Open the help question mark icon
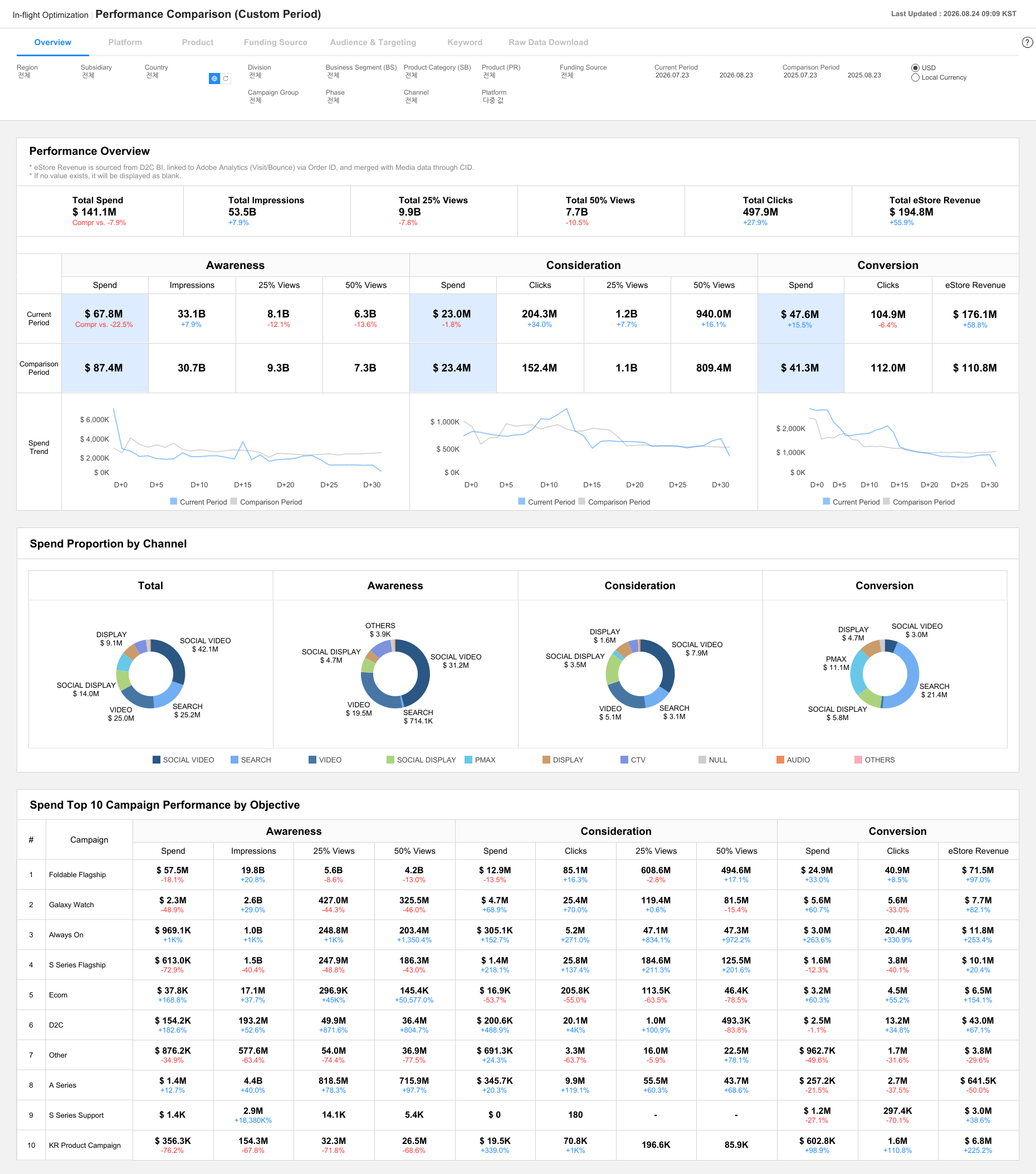The image size is (1036, 1174). click(1028, 42)
